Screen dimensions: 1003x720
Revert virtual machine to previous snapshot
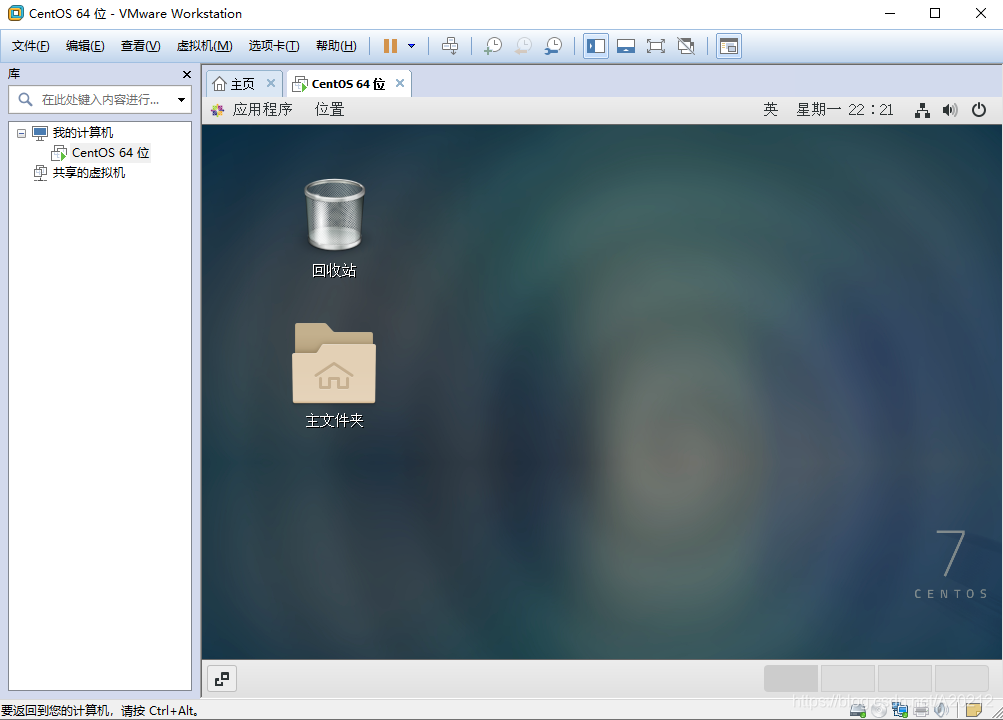click(523, 46)
